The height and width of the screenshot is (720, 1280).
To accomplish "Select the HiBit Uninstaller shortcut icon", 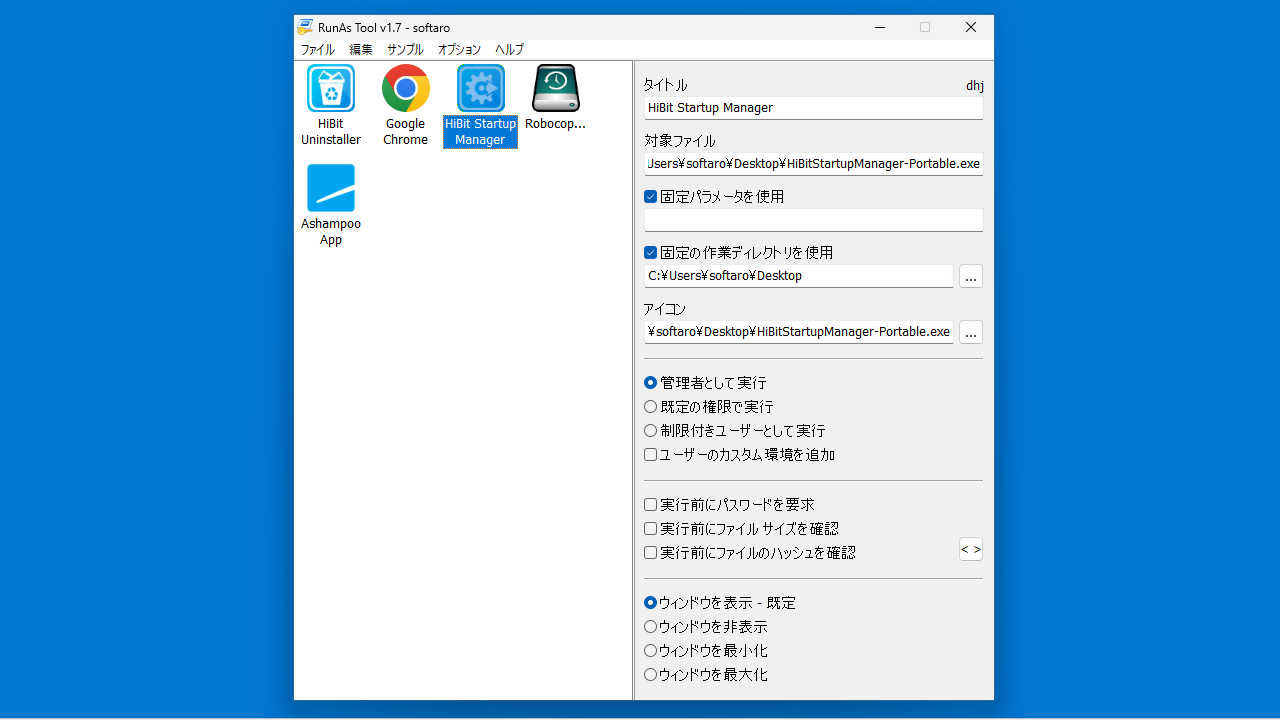I will click(x=331, y=88).
